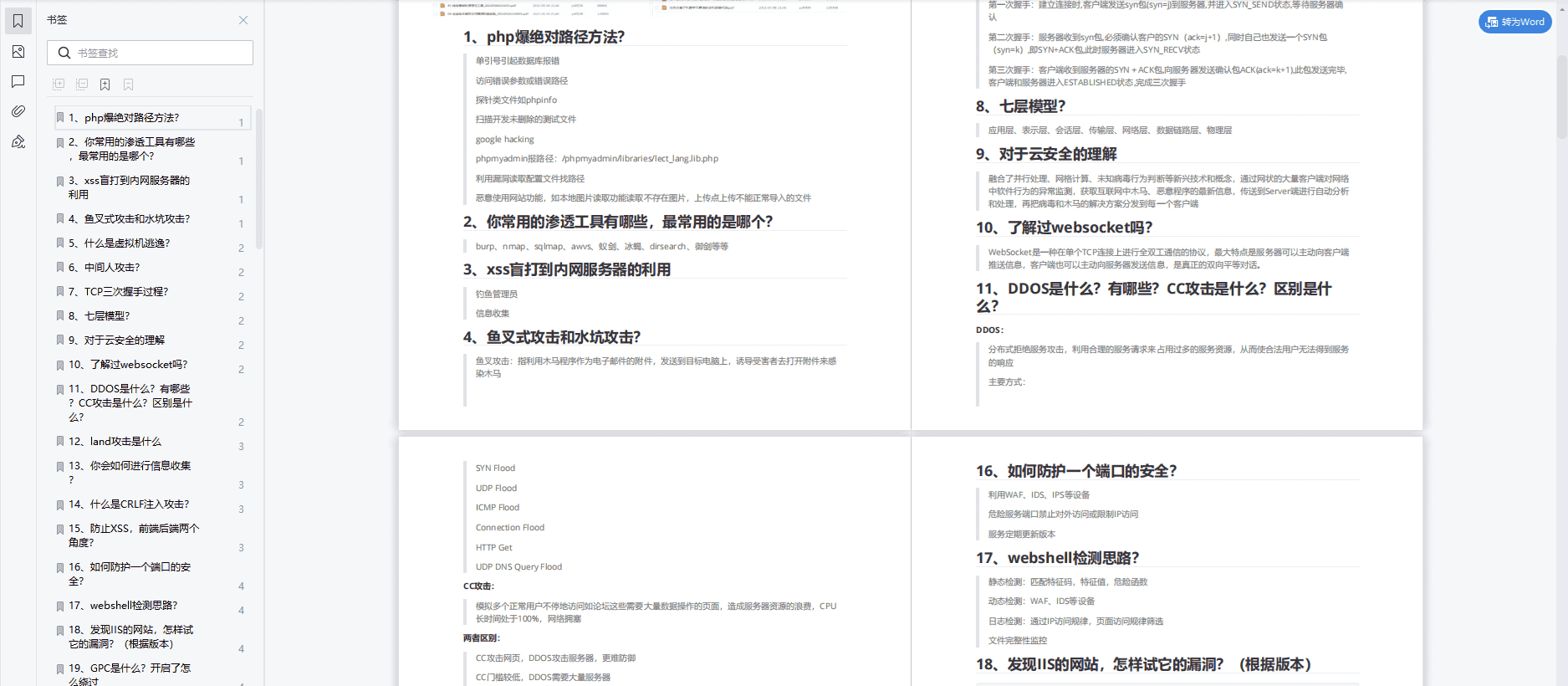Click heading 8、七层模型? in document
Image resolution: width=1568 pixels, height=686 pixels.
pos(1021,106)
